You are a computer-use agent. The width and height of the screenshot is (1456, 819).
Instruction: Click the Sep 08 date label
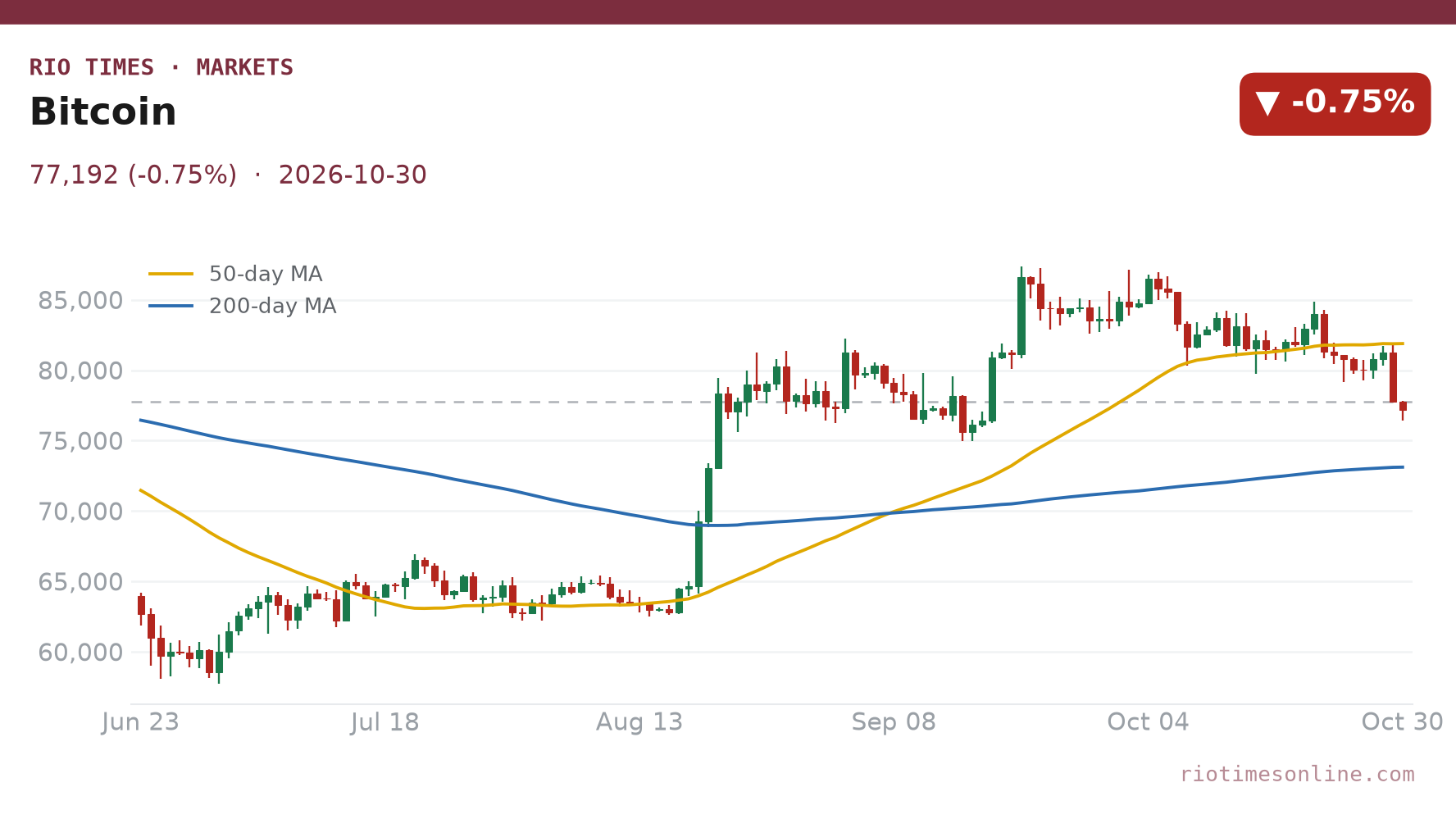tap(894, 722)
